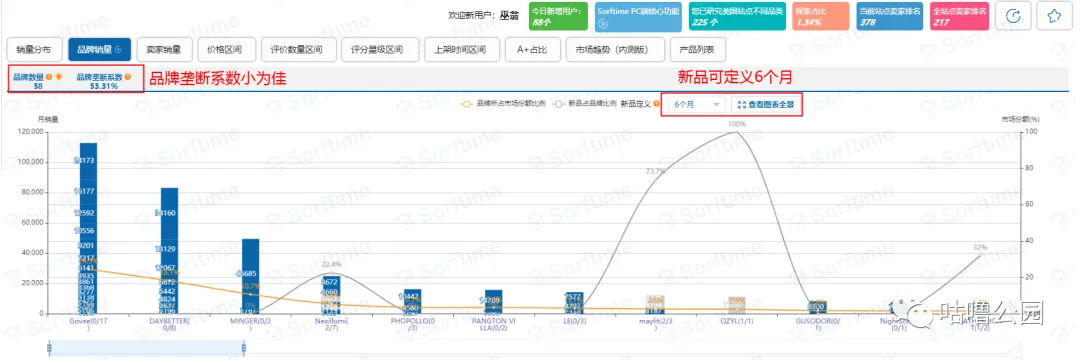Click 全站点卖家排名 pink card
The image size is (1080, 360).
[959, 17]
